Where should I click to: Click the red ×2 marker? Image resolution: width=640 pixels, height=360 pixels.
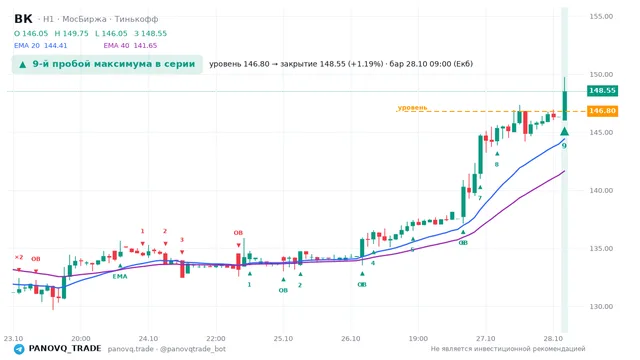(x=19, y=257)
